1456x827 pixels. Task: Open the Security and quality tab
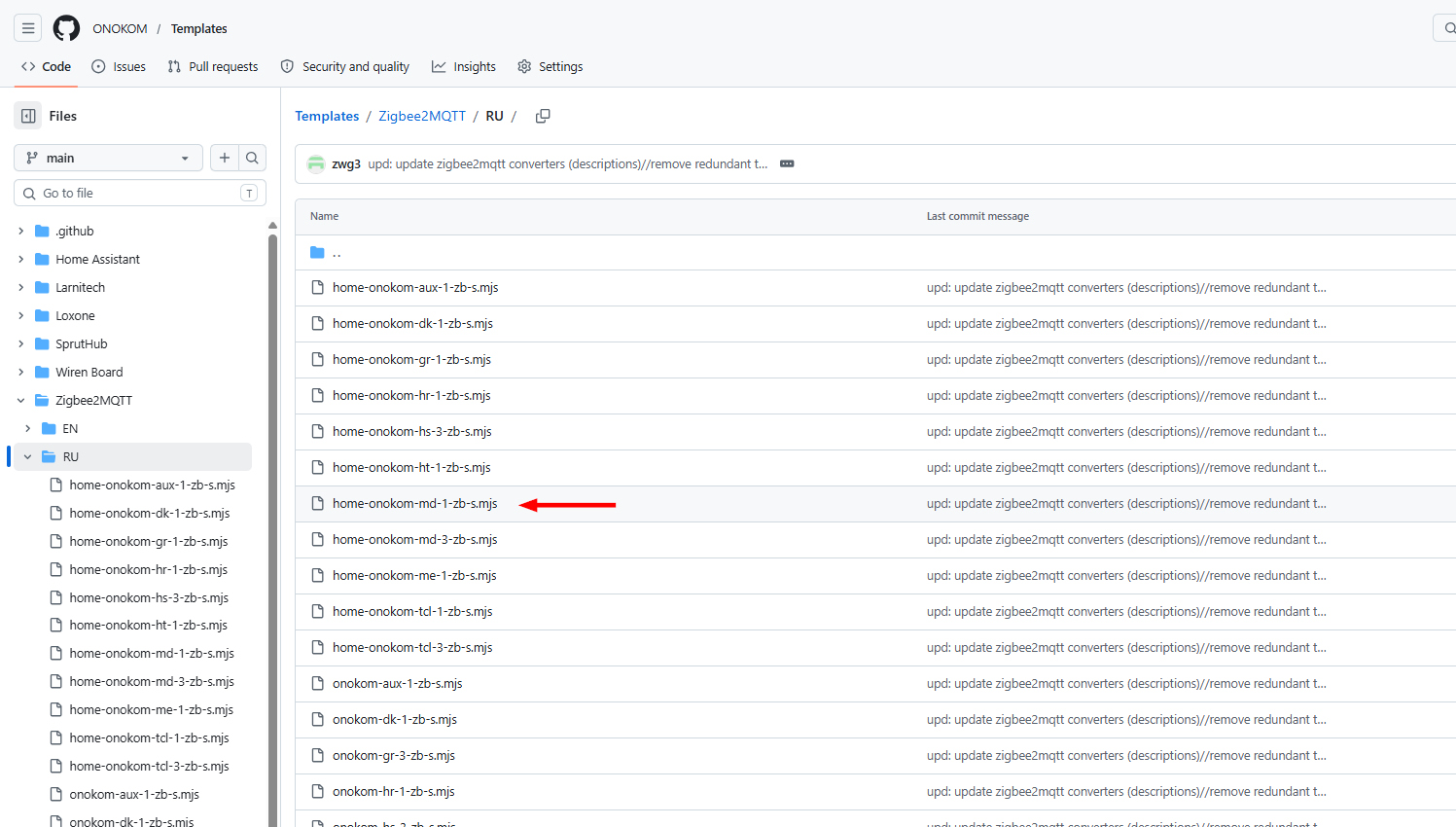click(x=345, y=67)
